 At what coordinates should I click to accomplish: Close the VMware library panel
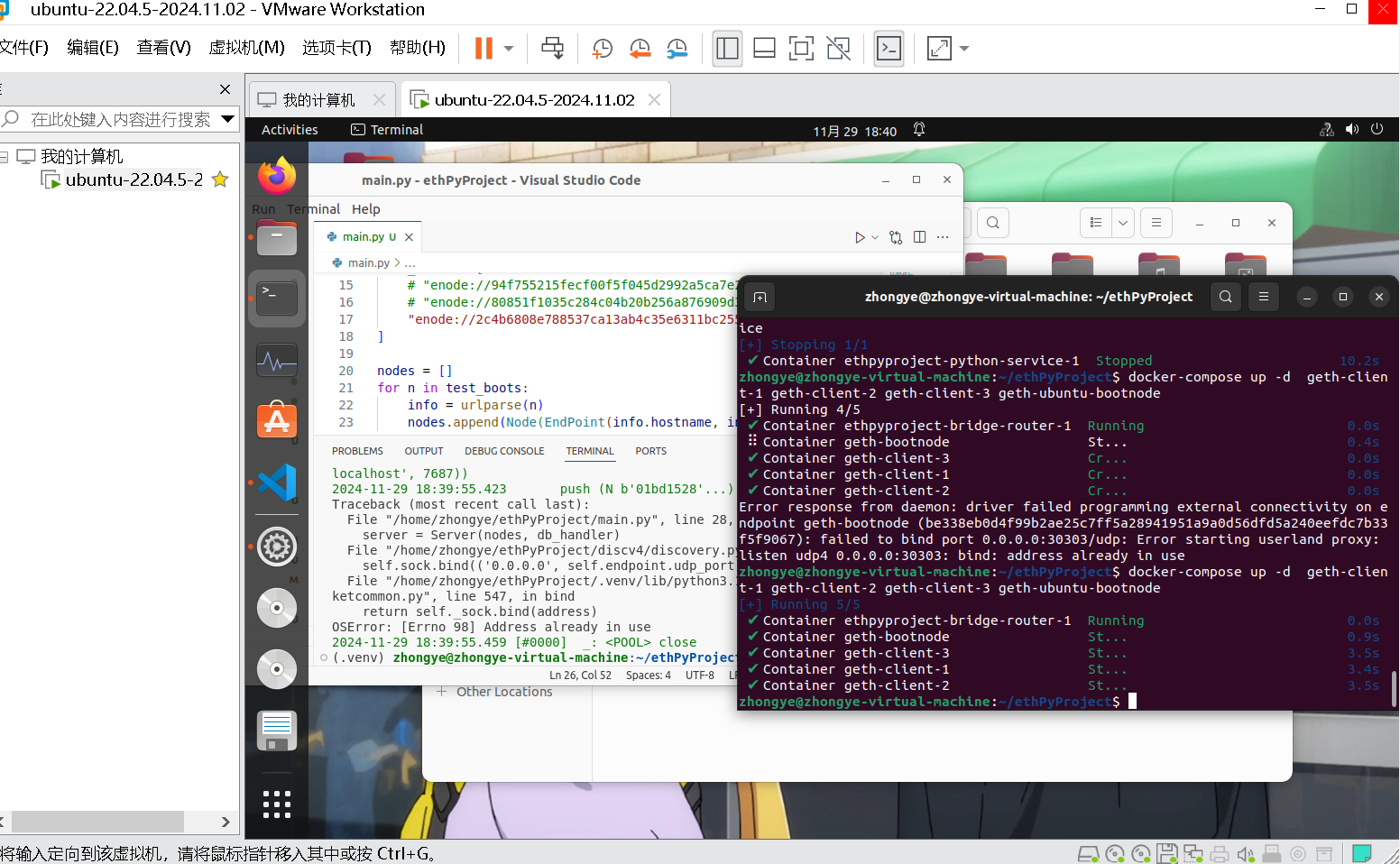point(225,89)
